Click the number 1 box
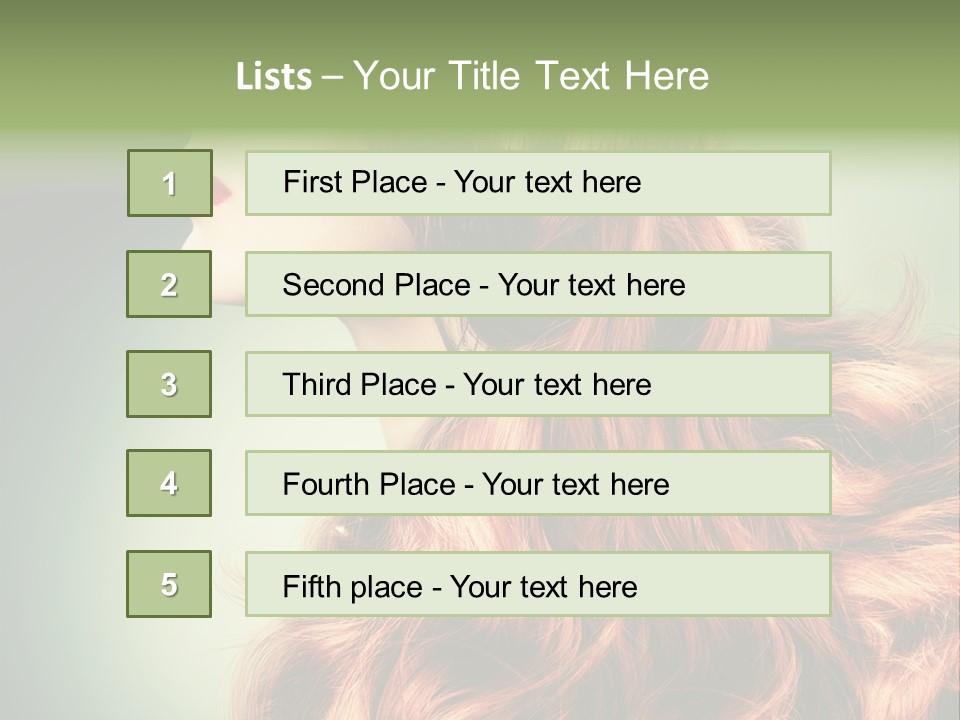The height and width of the screenshot is (720, 960). point(170,183)
